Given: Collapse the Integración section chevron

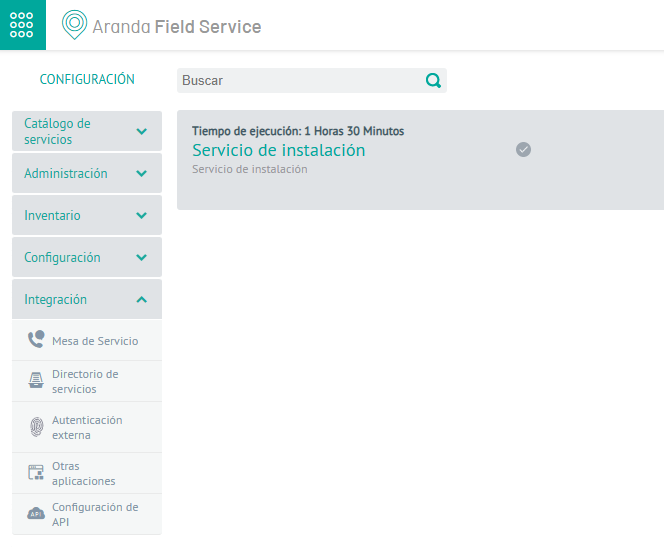Looking at the screenshot, I should (142, 299).
